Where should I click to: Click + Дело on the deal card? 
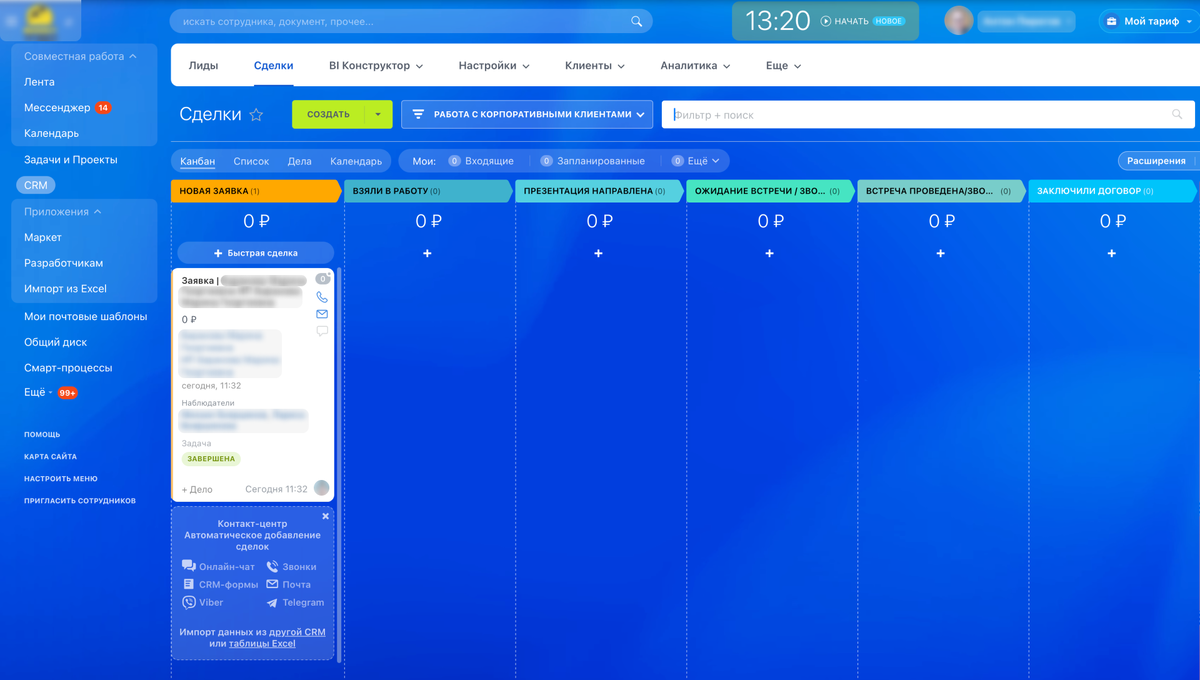click(197, 490)
